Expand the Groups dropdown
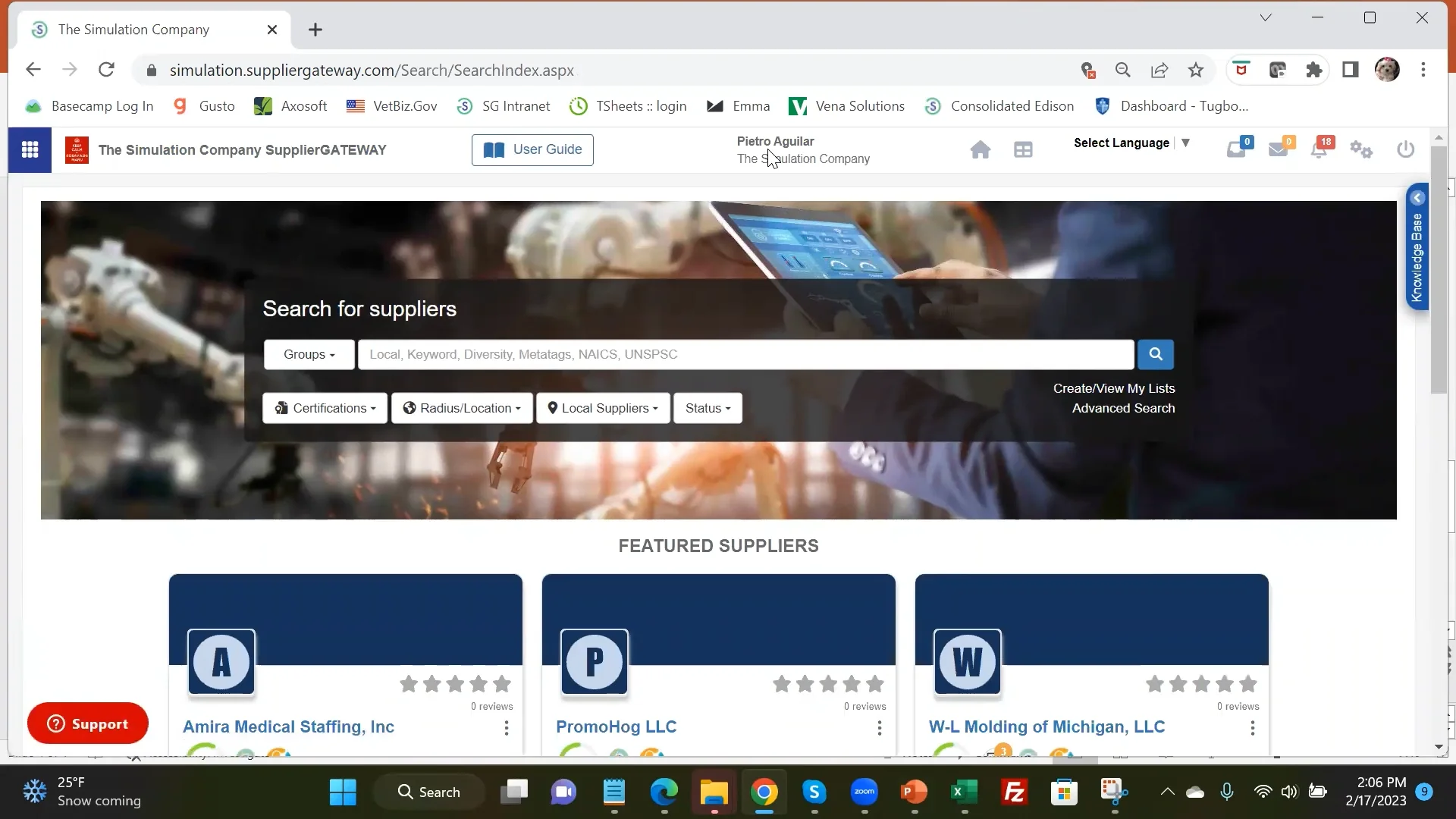The height and width of the screenshot is (819, 1456). click(309, 354)
